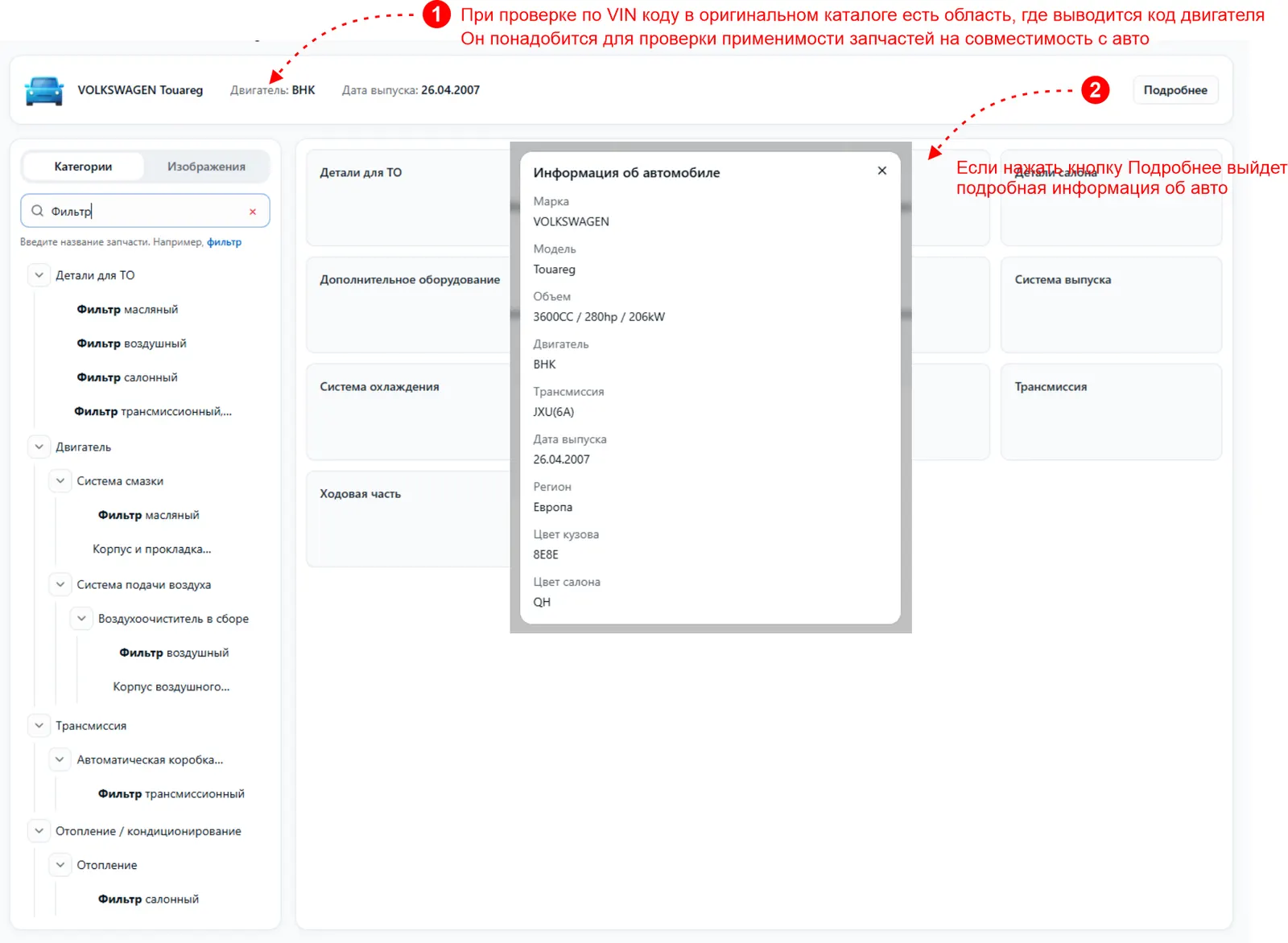Click the Двигатель: BHK text in header
The height and width of the screenshot is (943, 1288).
click(272, 90)
